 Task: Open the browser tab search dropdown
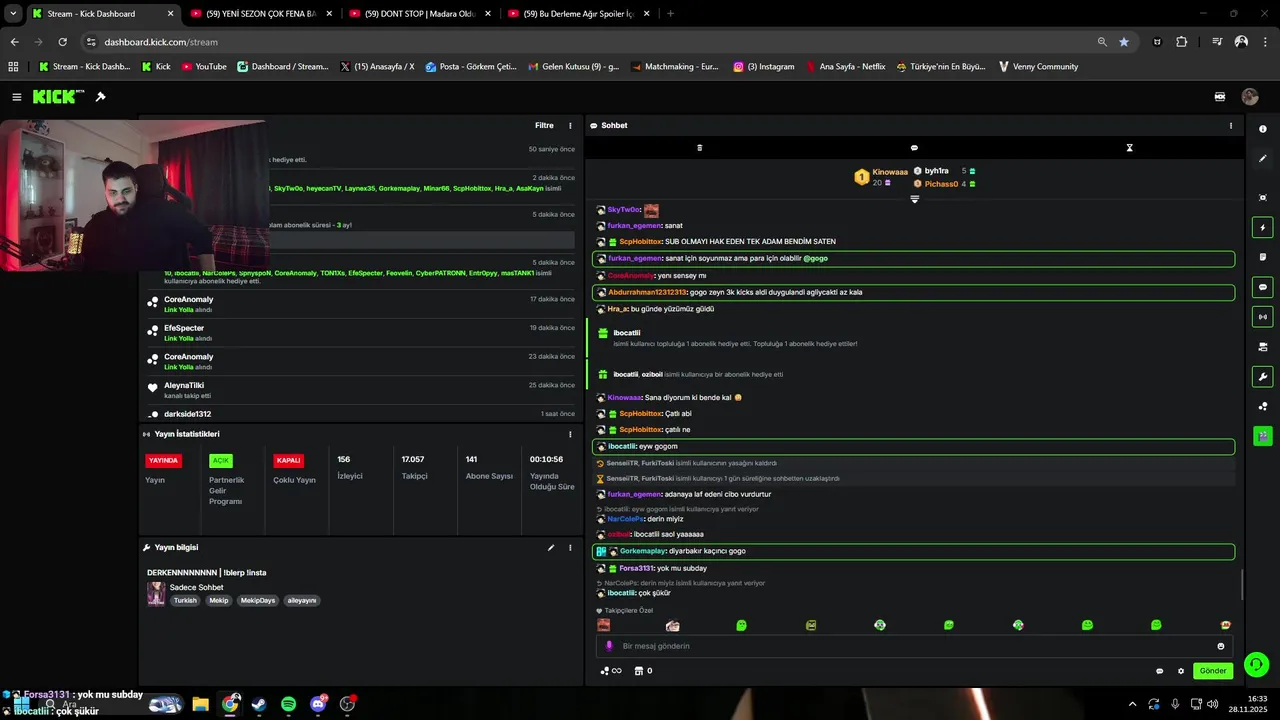point(13,14)
